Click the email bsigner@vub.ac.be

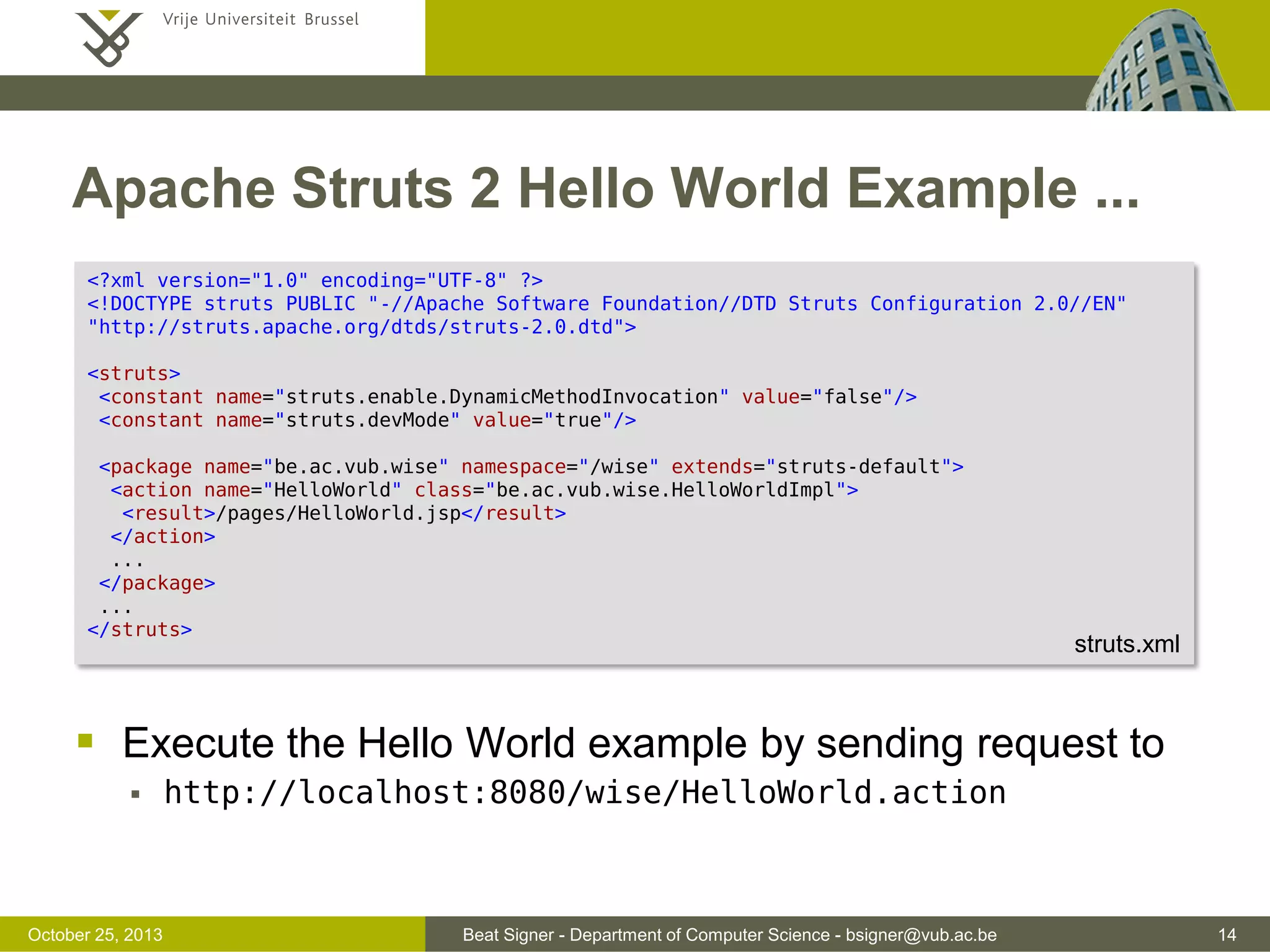(921, 935)
